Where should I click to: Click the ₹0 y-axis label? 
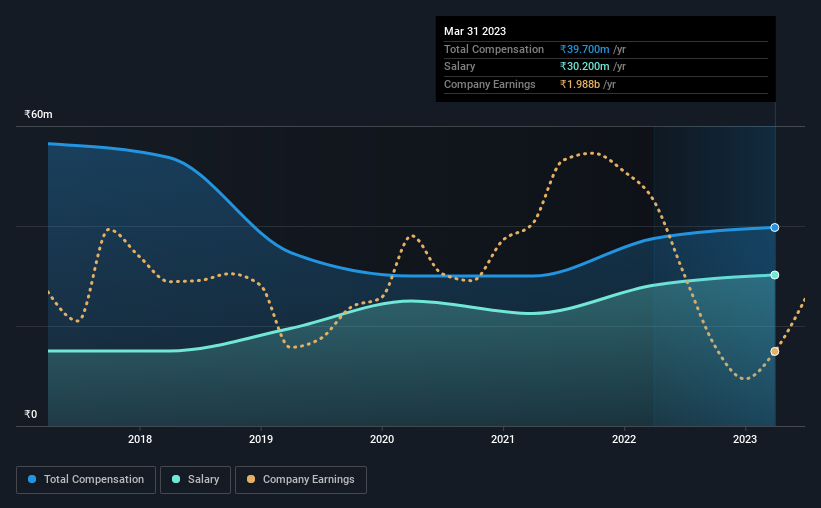30,414
